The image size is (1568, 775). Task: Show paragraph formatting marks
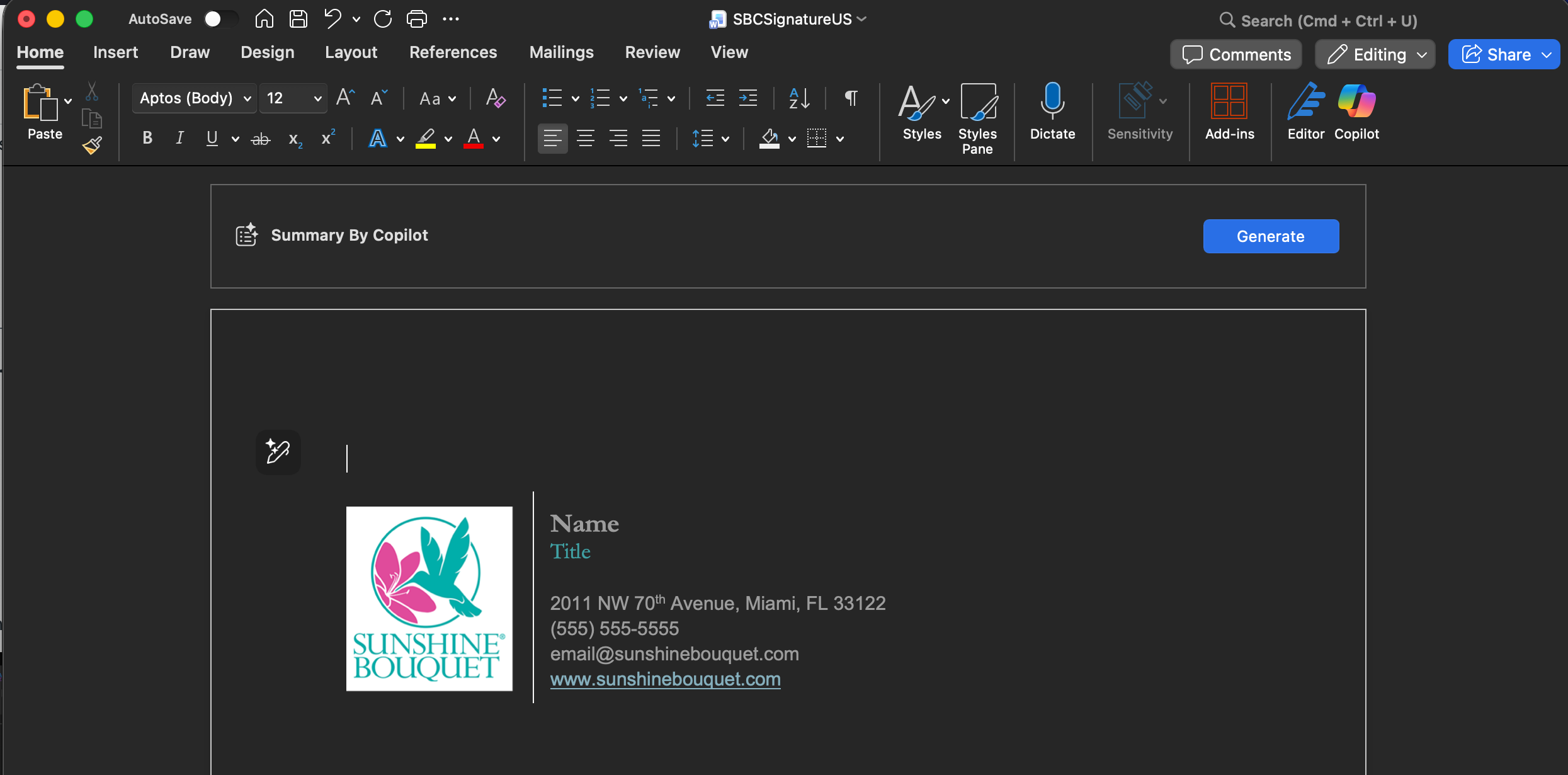[x=850, y=98]
